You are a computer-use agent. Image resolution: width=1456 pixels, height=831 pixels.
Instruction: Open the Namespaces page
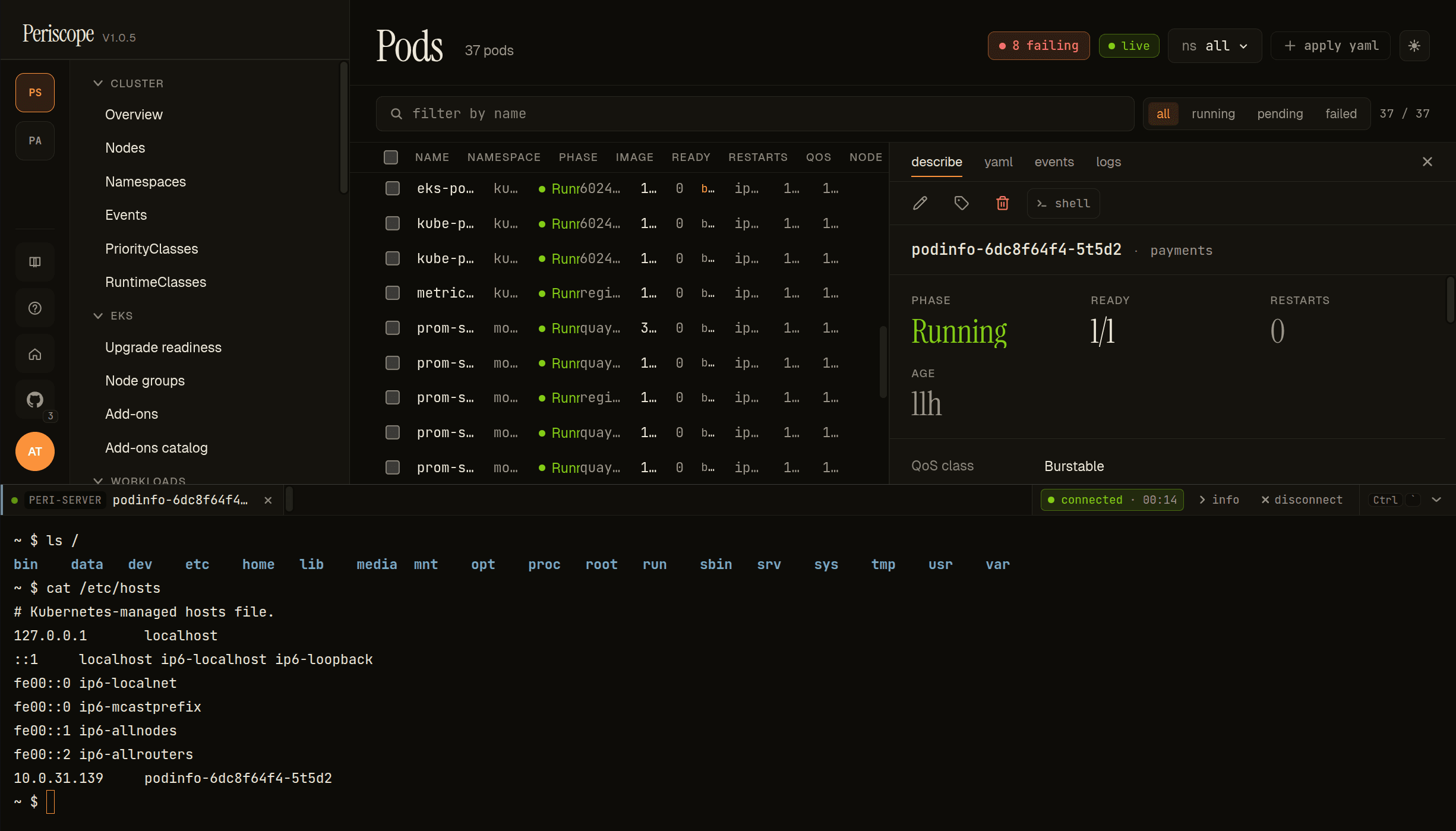pyautogui.click(x=146, y=182)
